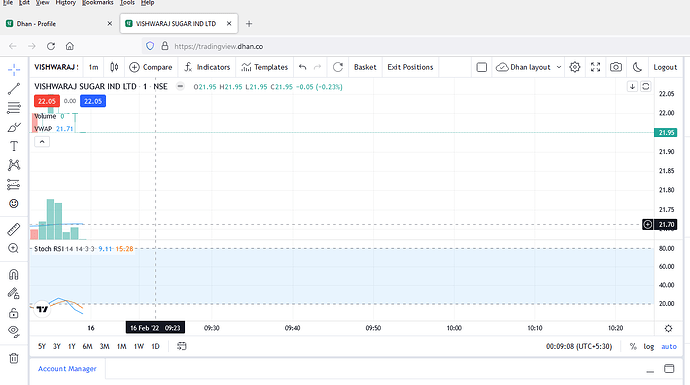
Task: Open the go to date calendar
Action: tap(182, 346)
